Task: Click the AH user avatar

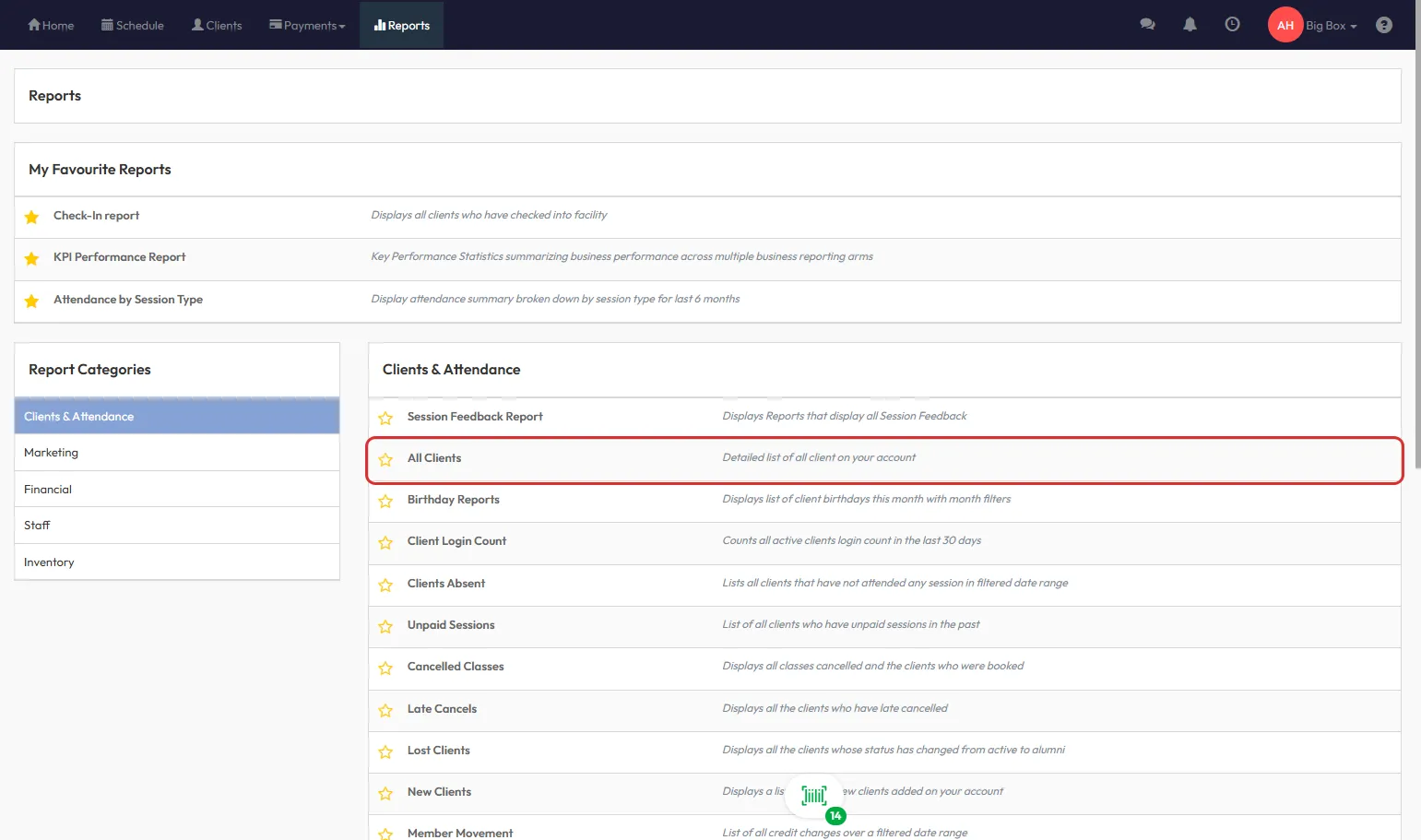Action: (1285, 25)
